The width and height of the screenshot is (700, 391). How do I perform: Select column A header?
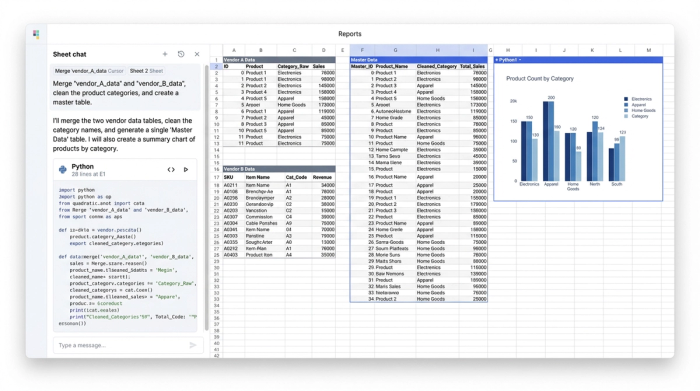click(233, 50)
